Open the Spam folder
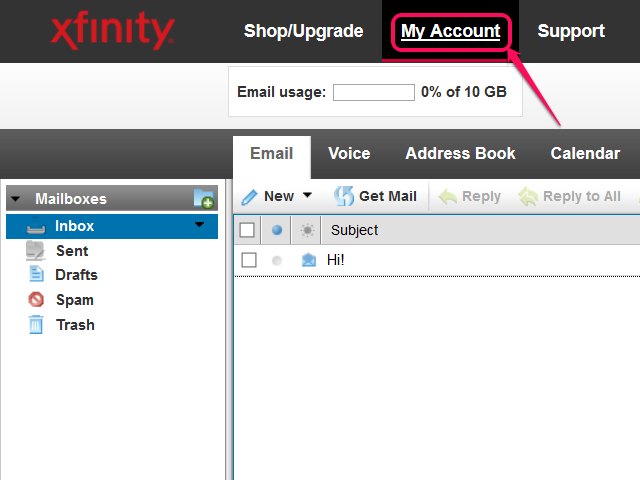This screenshot has width=640, height=480. (75, 300)
